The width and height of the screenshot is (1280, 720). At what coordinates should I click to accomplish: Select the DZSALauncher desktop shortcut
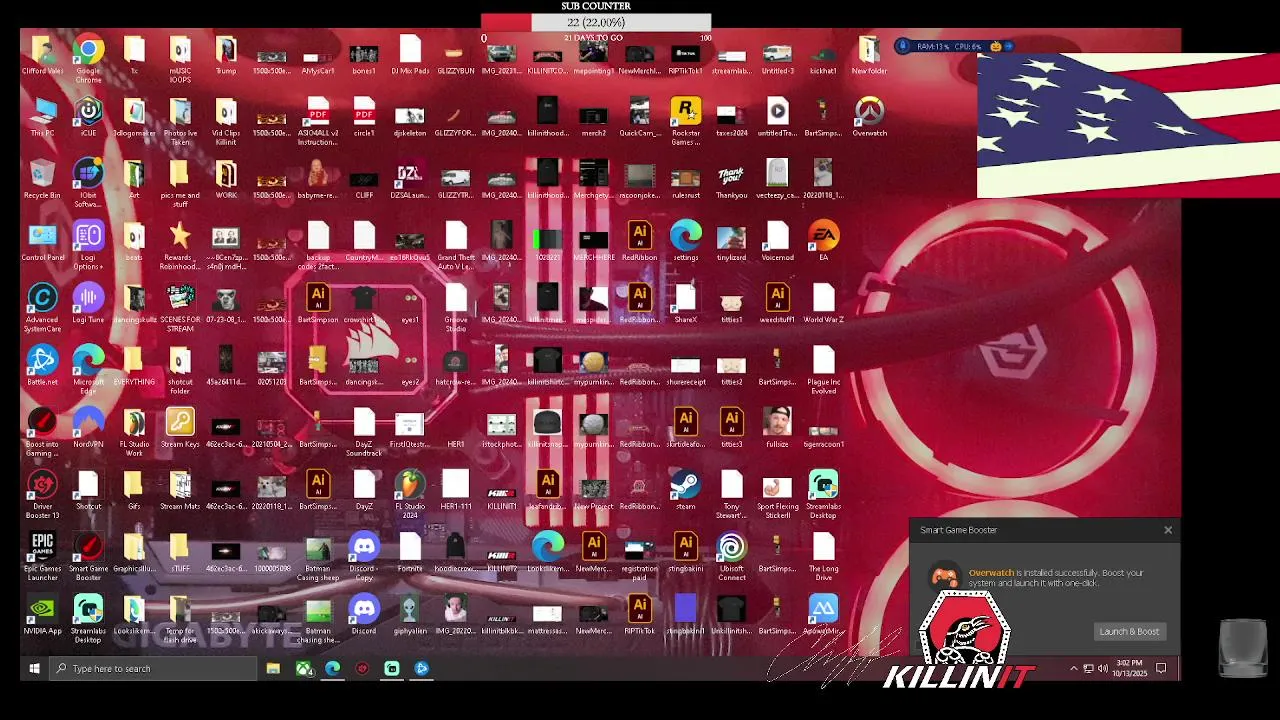pyautogui.click(x=410, y=179)
